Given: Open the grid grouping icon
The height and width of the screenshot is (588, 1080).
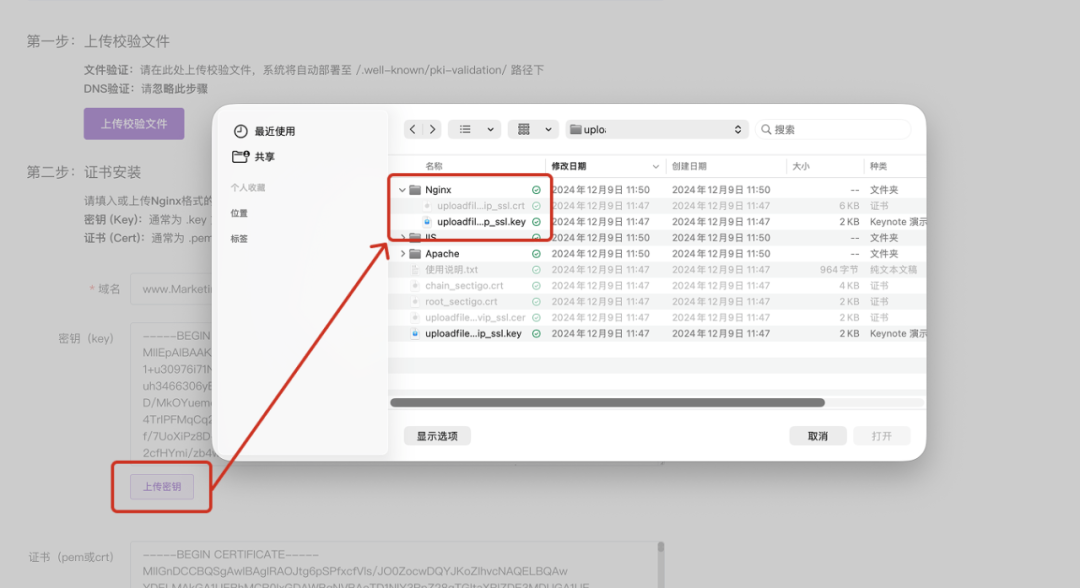Looking at the screenshot, I should [x=523, y=129].
